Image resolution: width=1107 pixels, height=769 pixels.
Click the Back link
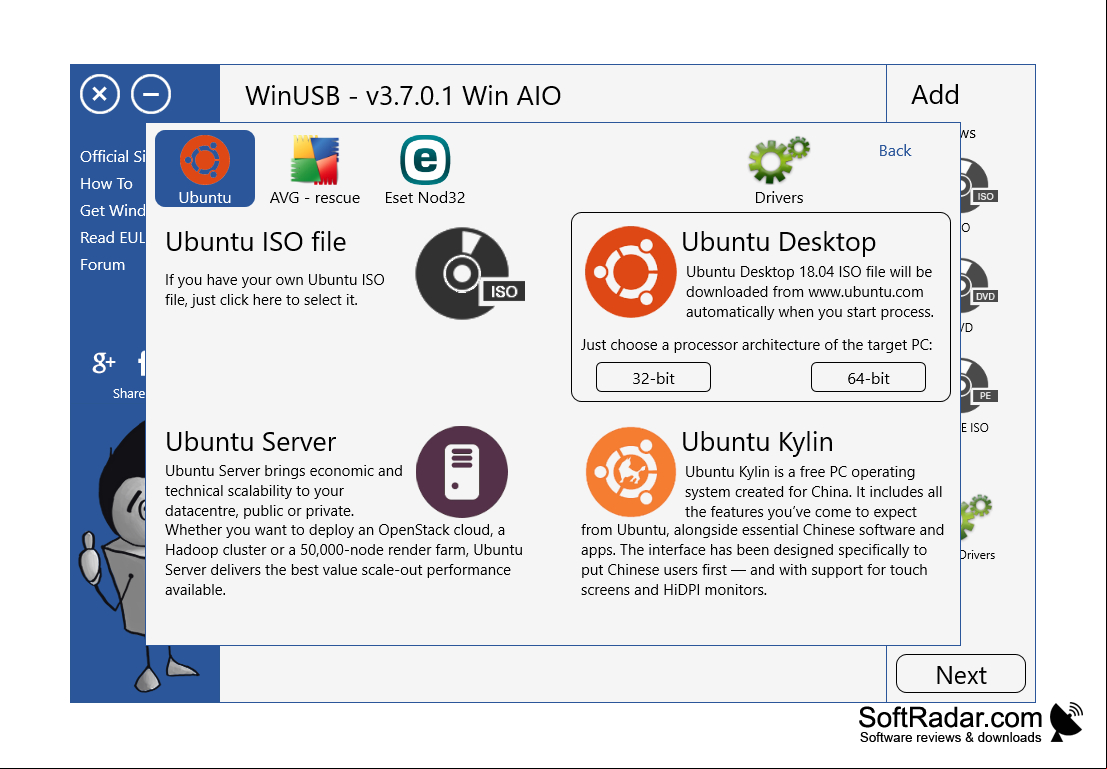click(x=894, y=150)
